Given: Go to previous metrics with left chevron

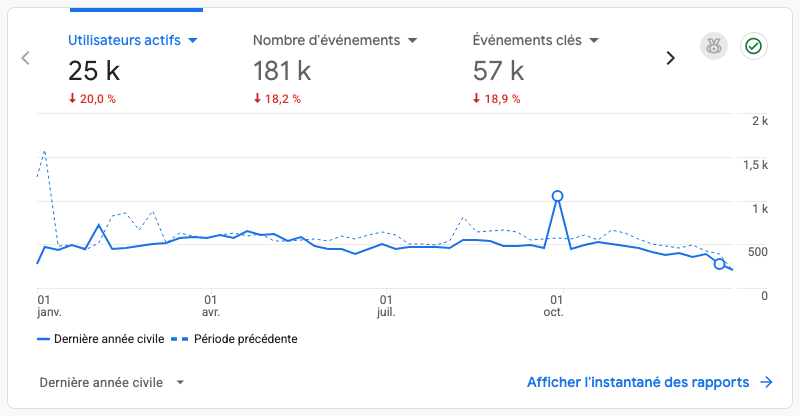Looking at the screenshot, I should click(x=26, y=58).
